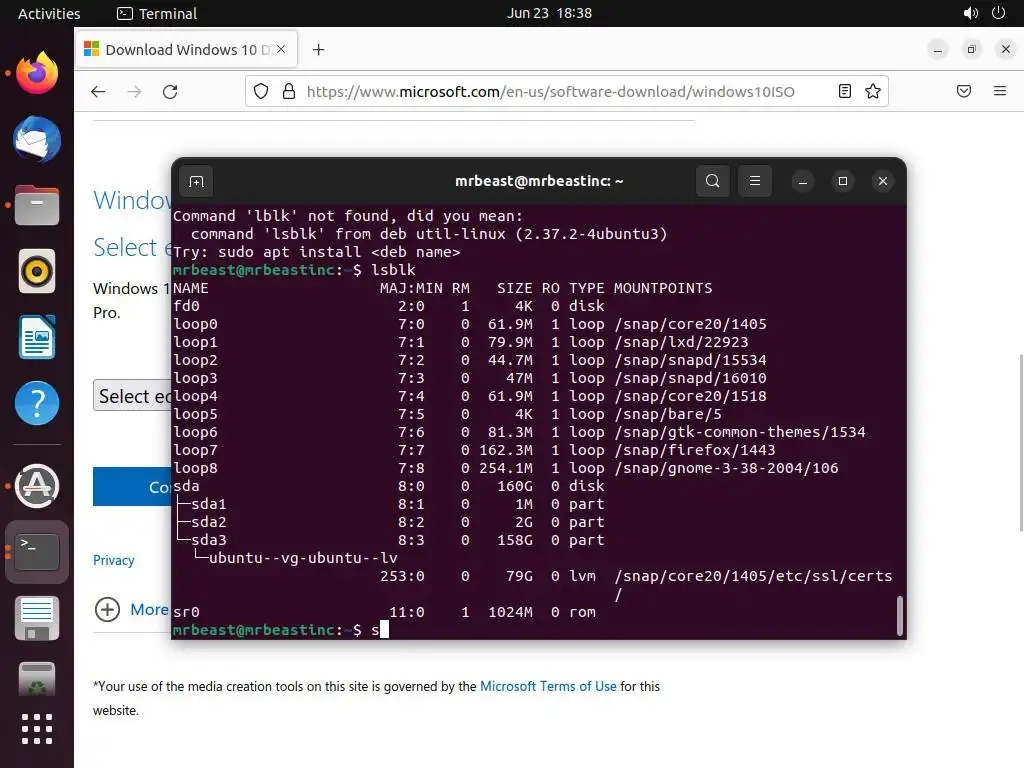Click the Save to Pocket icon

tap(964, 91)
